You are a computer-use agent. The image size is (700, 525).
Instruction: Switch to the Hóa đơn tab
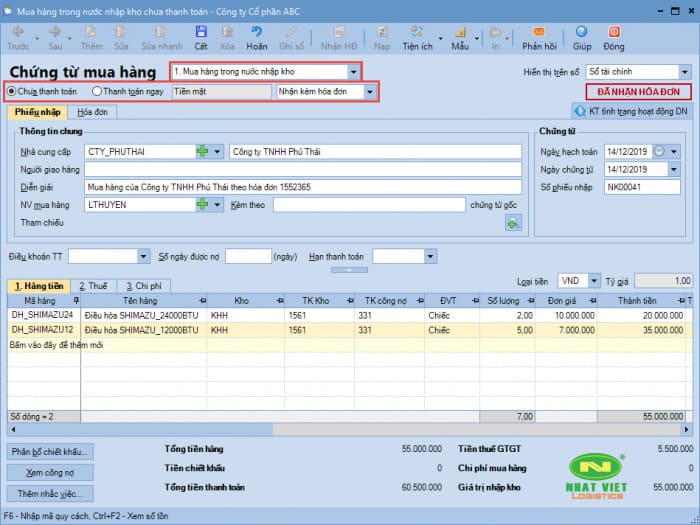point(93,112)
